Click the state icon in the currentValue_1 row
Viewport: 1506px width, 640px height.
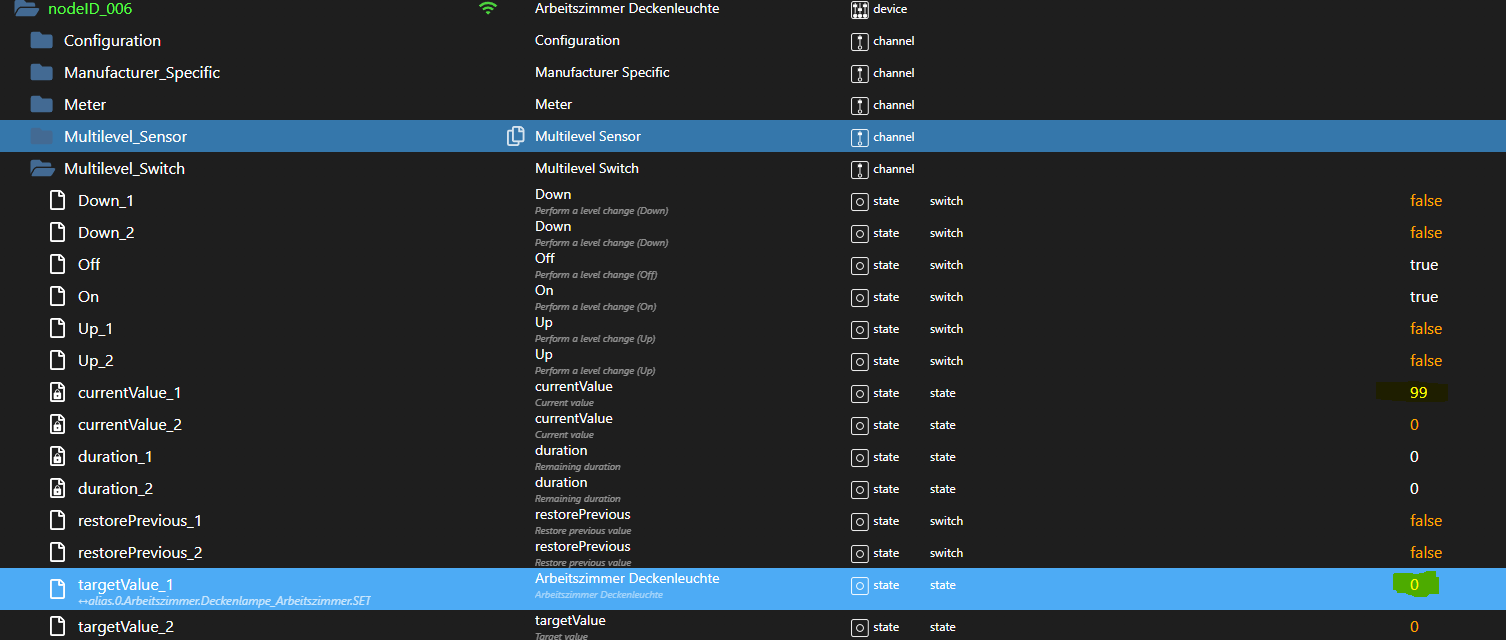click(x=859, y=393)
